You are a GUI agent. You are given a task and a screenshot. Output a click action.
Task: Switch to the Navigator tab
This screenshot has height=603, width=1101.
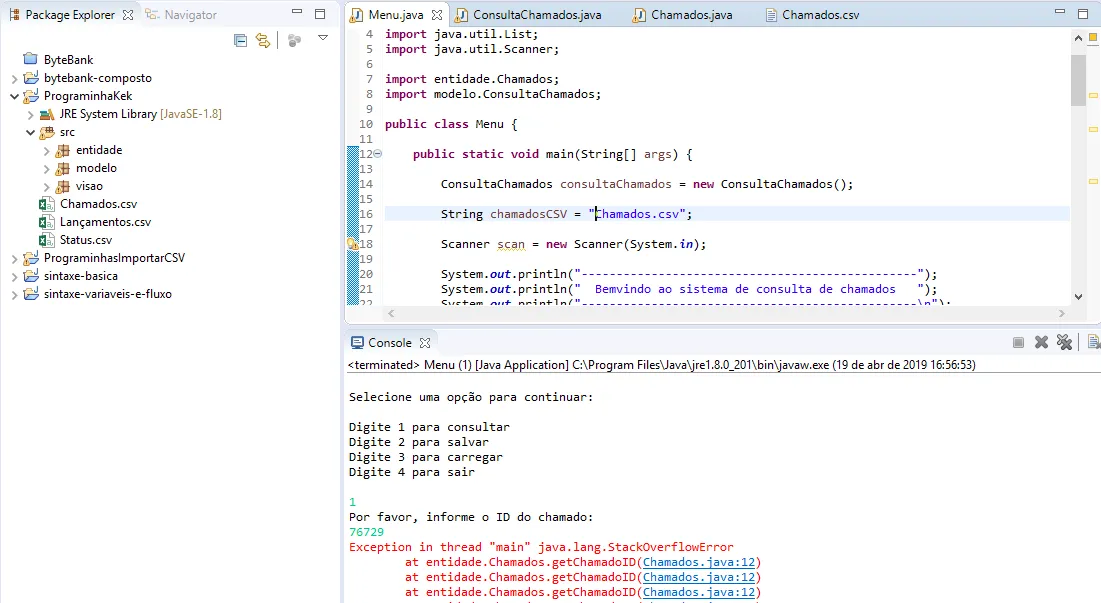pos(181,15)
